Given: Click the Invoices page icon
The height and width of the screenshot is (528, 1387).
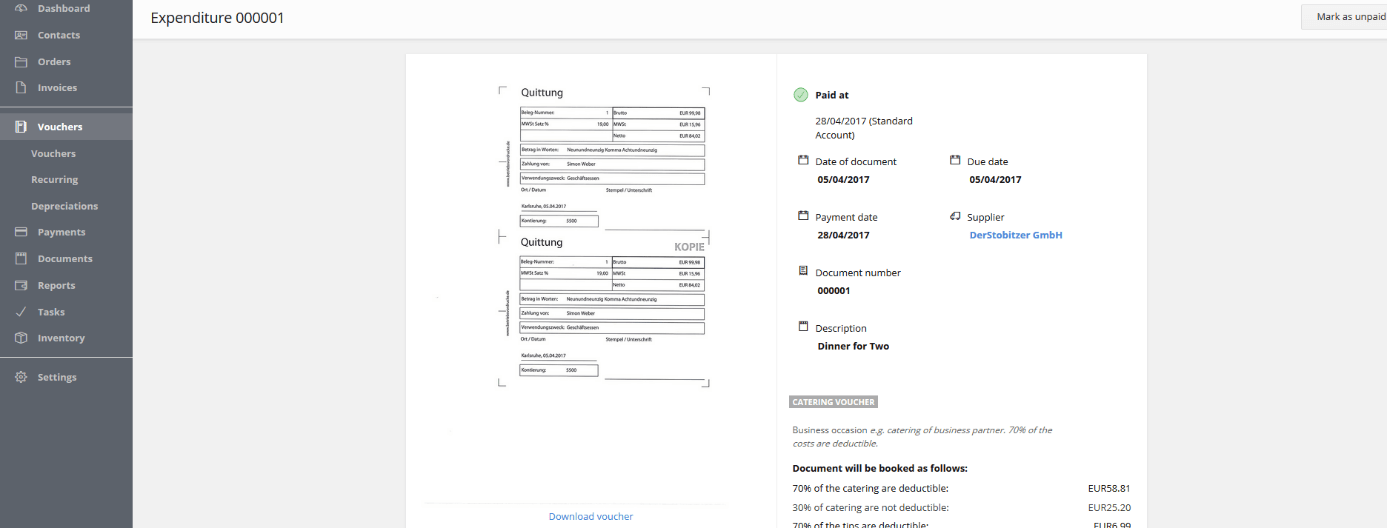Looking at the screenshot, I should pos(21,88).
